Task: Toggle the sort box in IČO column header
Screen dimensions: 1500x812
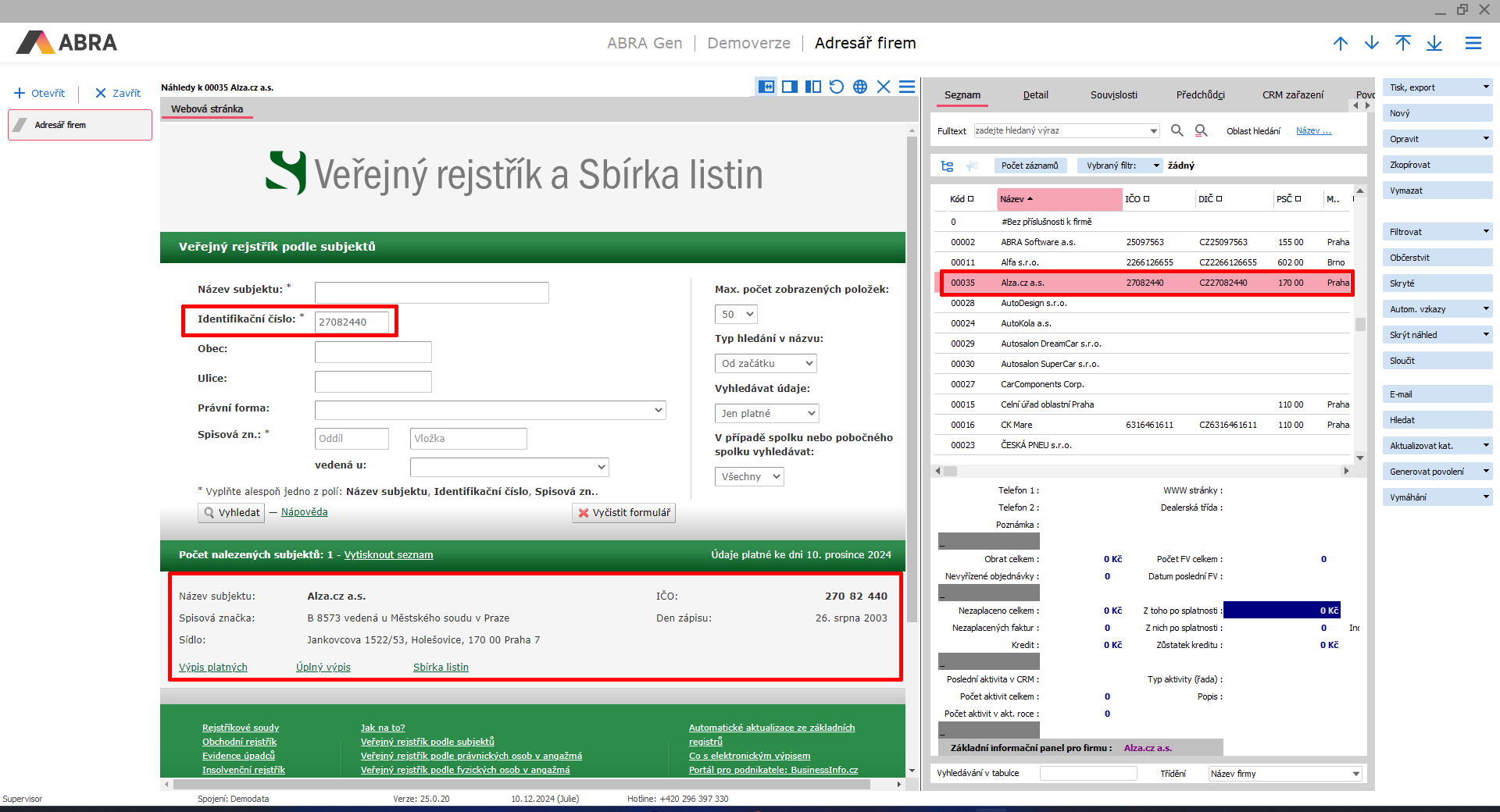Action: (1147, 199)
